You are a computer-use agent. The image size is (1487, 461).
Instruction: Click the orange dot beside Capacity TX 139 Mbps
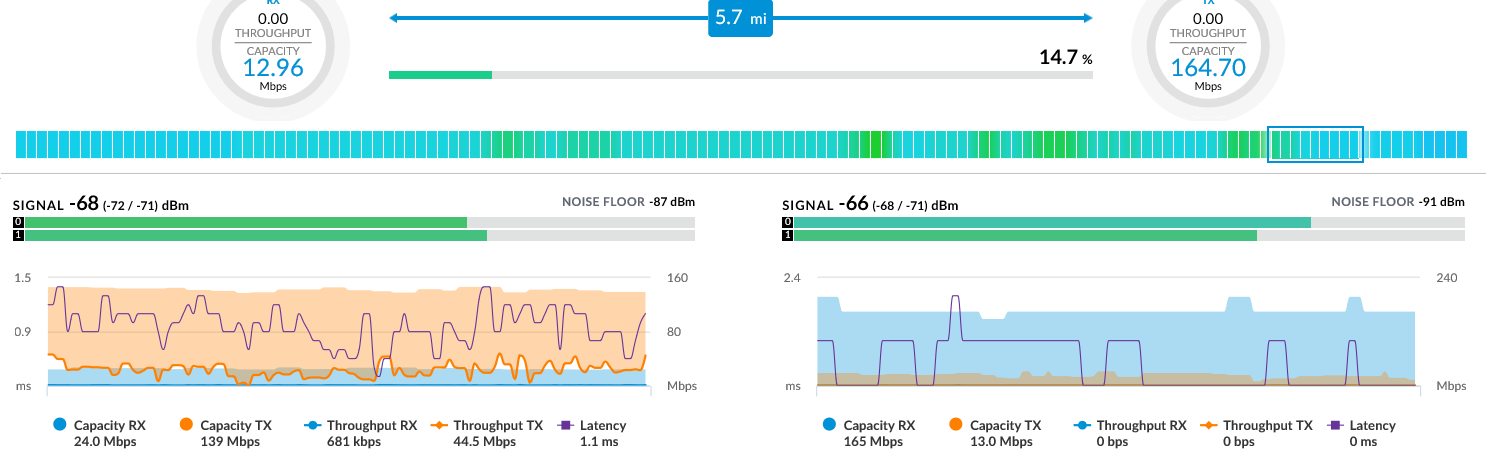coord(184,426)
